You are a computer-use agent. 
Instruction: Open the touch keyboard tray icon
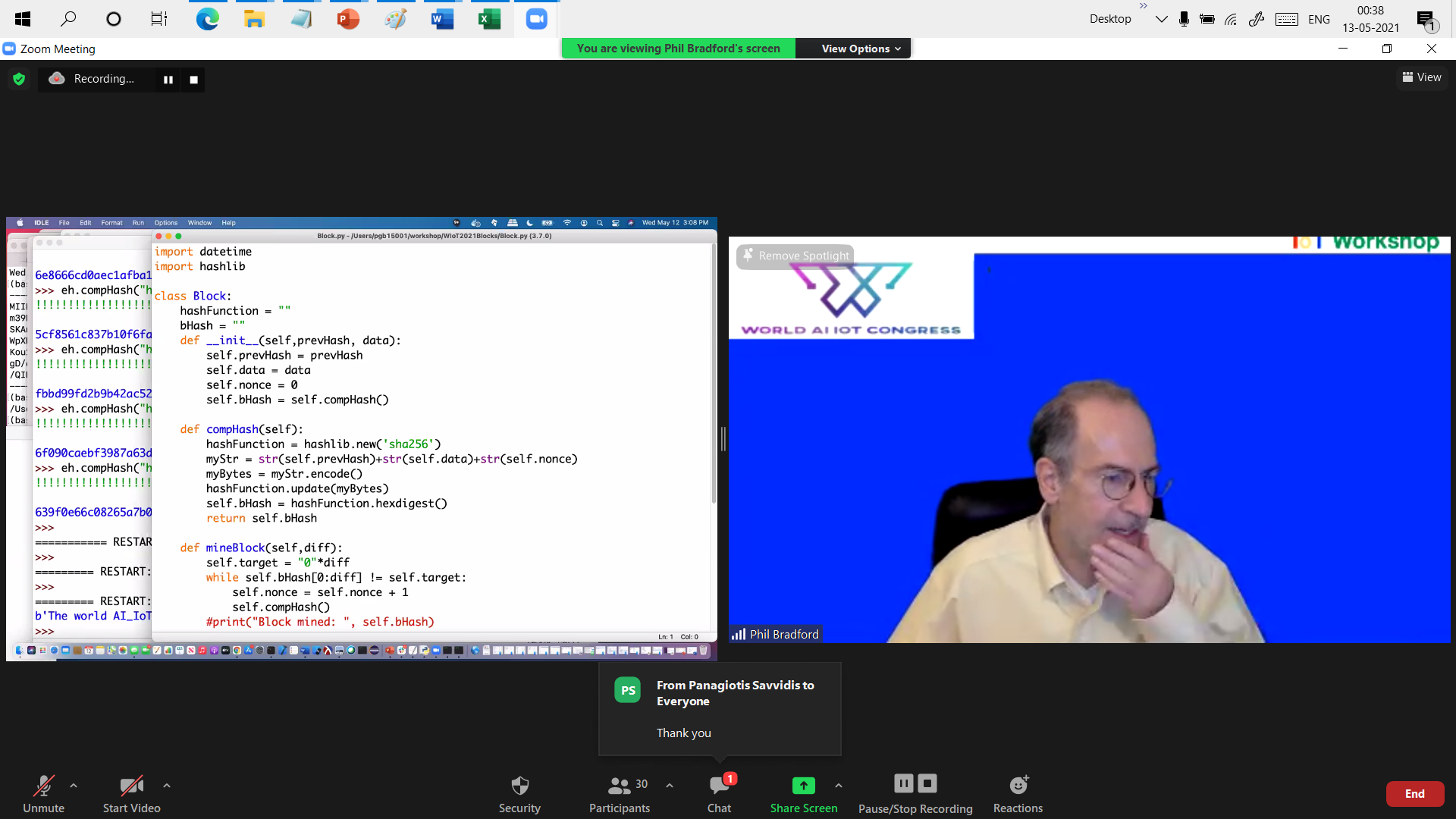pos(1287,19)
